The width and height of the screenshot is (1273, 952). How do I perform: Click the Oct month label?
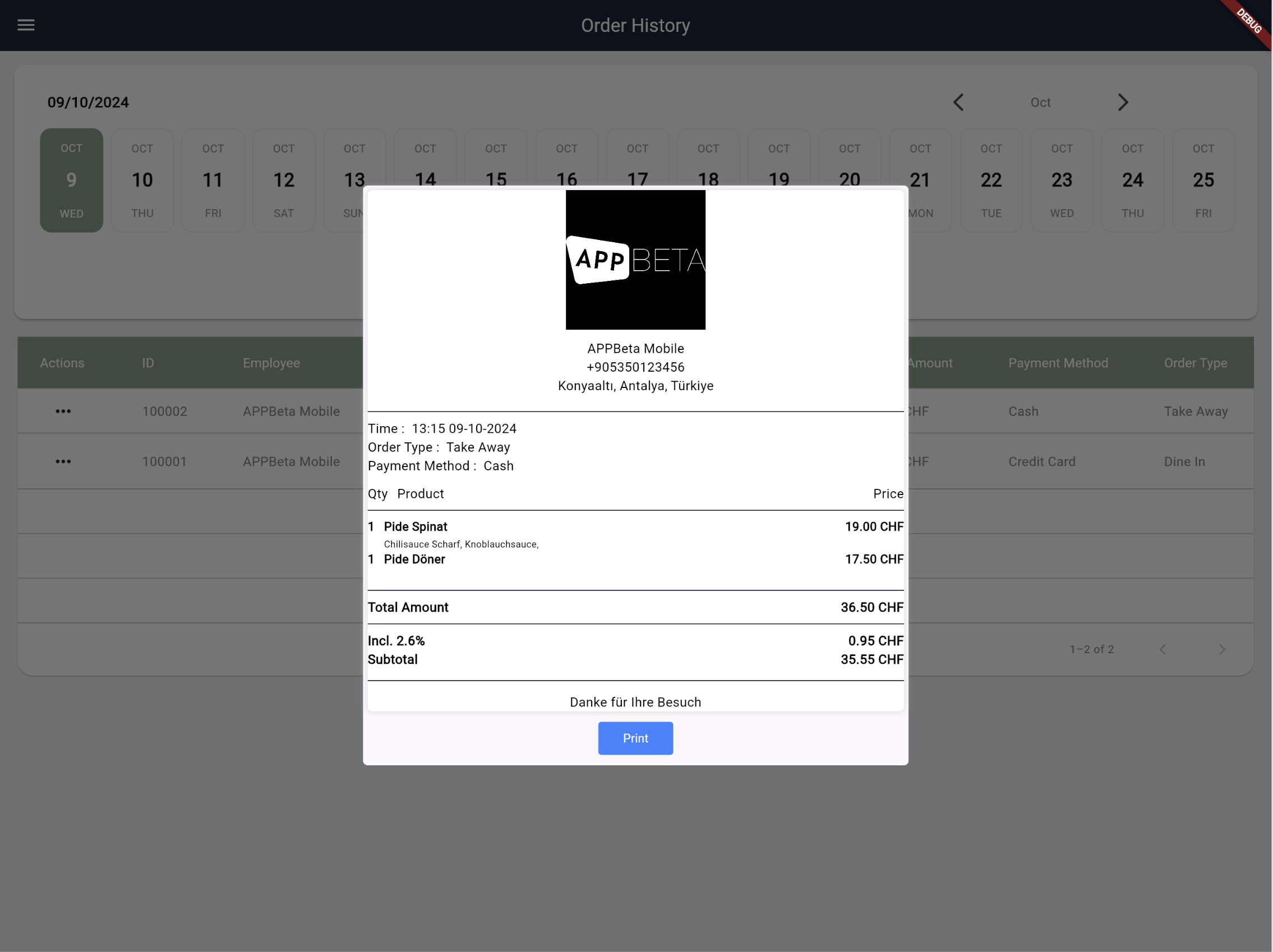(x=1040, y=103)
